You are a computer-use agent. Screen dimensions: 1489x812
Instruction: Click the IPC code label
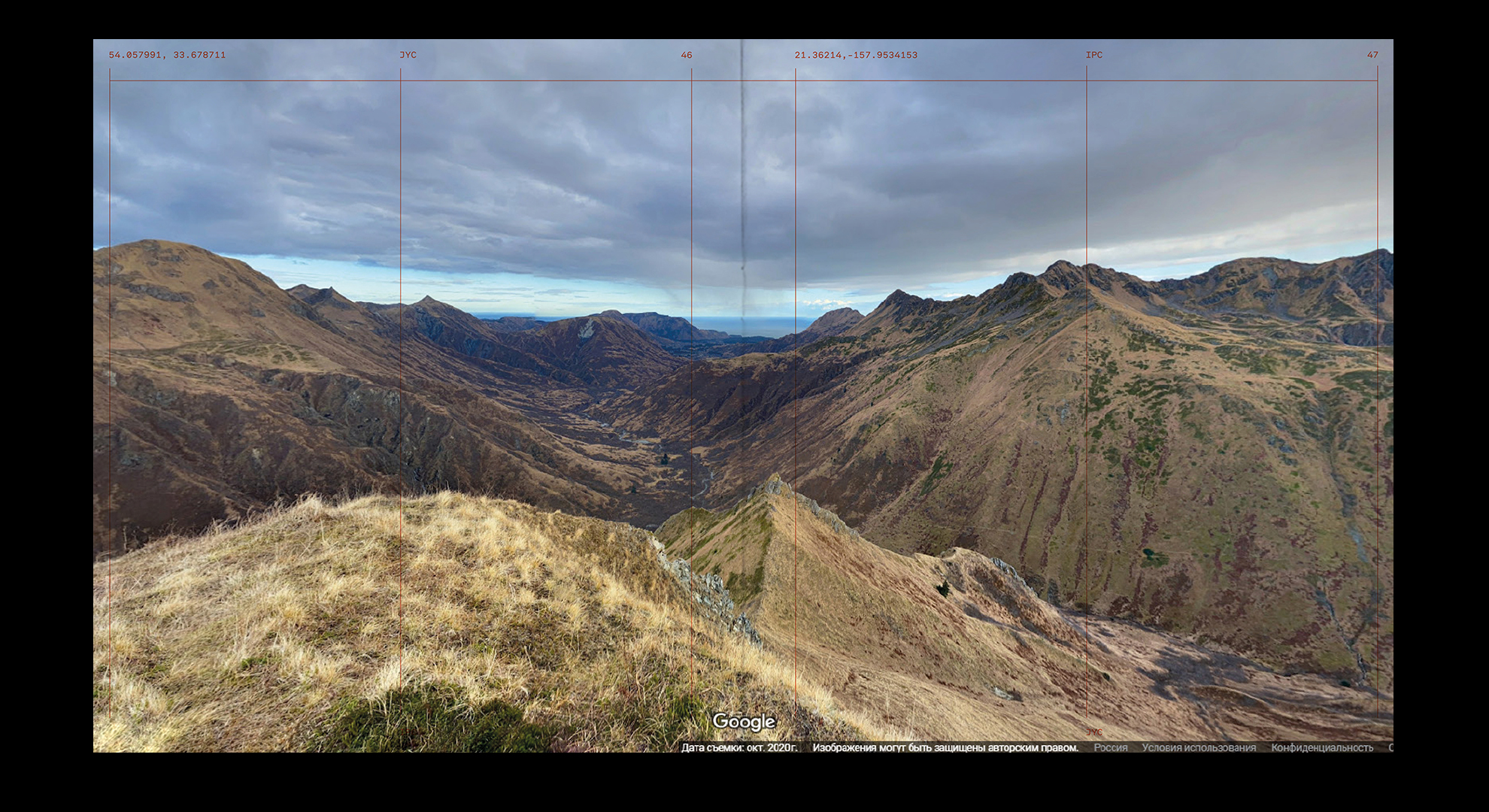point(1093,55)
